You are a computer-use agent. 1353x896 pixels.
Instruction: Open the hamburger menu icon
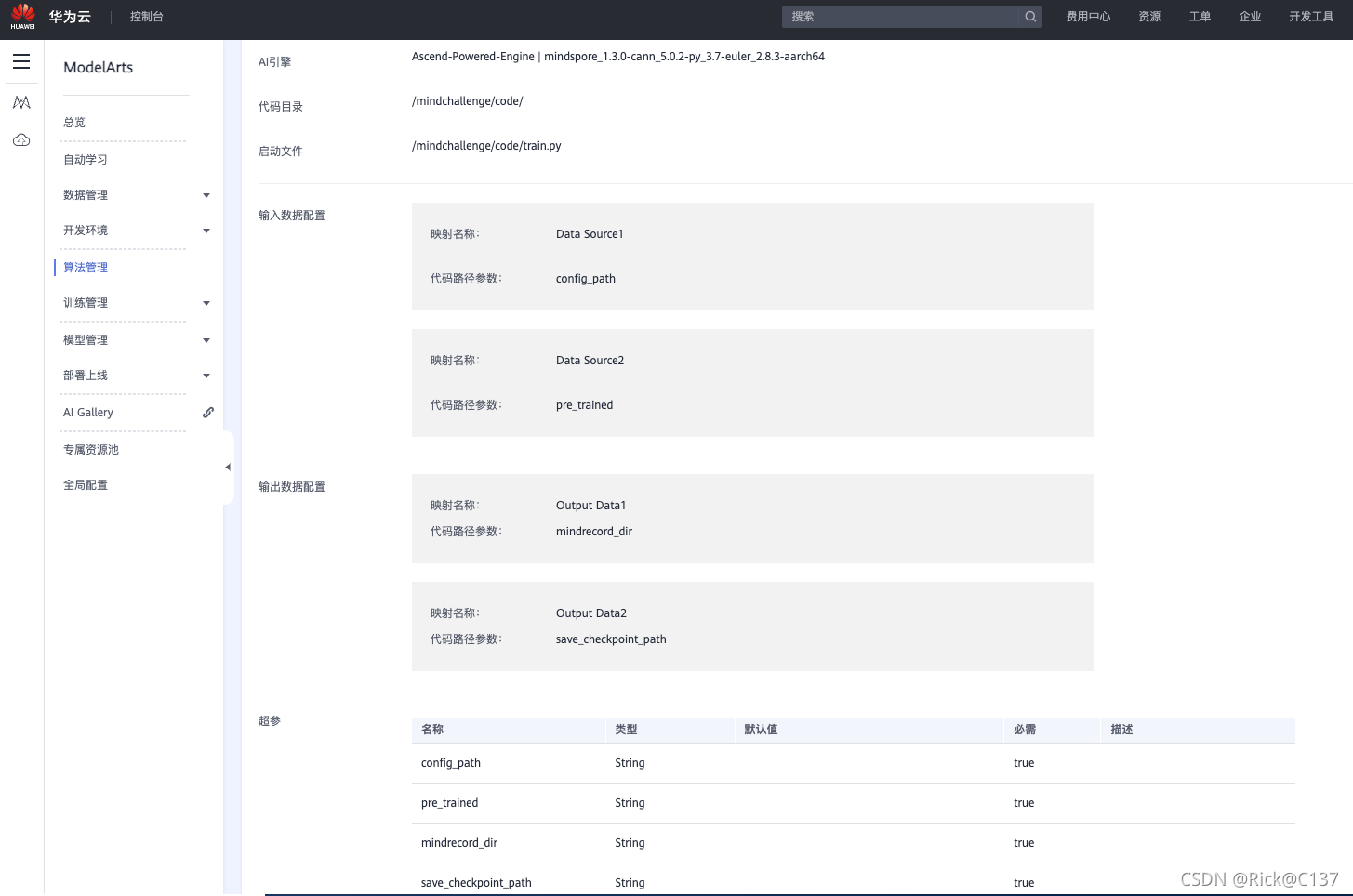click(21, 61)
